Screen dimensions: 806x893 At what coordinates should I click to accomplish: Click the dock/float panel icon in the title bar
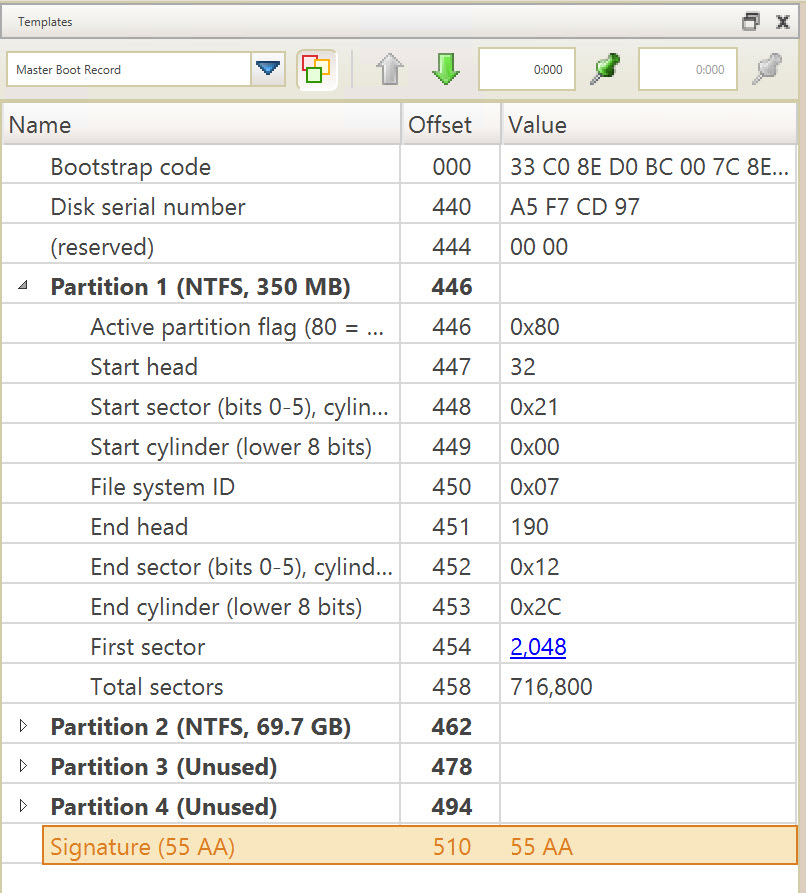coord(751,21)
